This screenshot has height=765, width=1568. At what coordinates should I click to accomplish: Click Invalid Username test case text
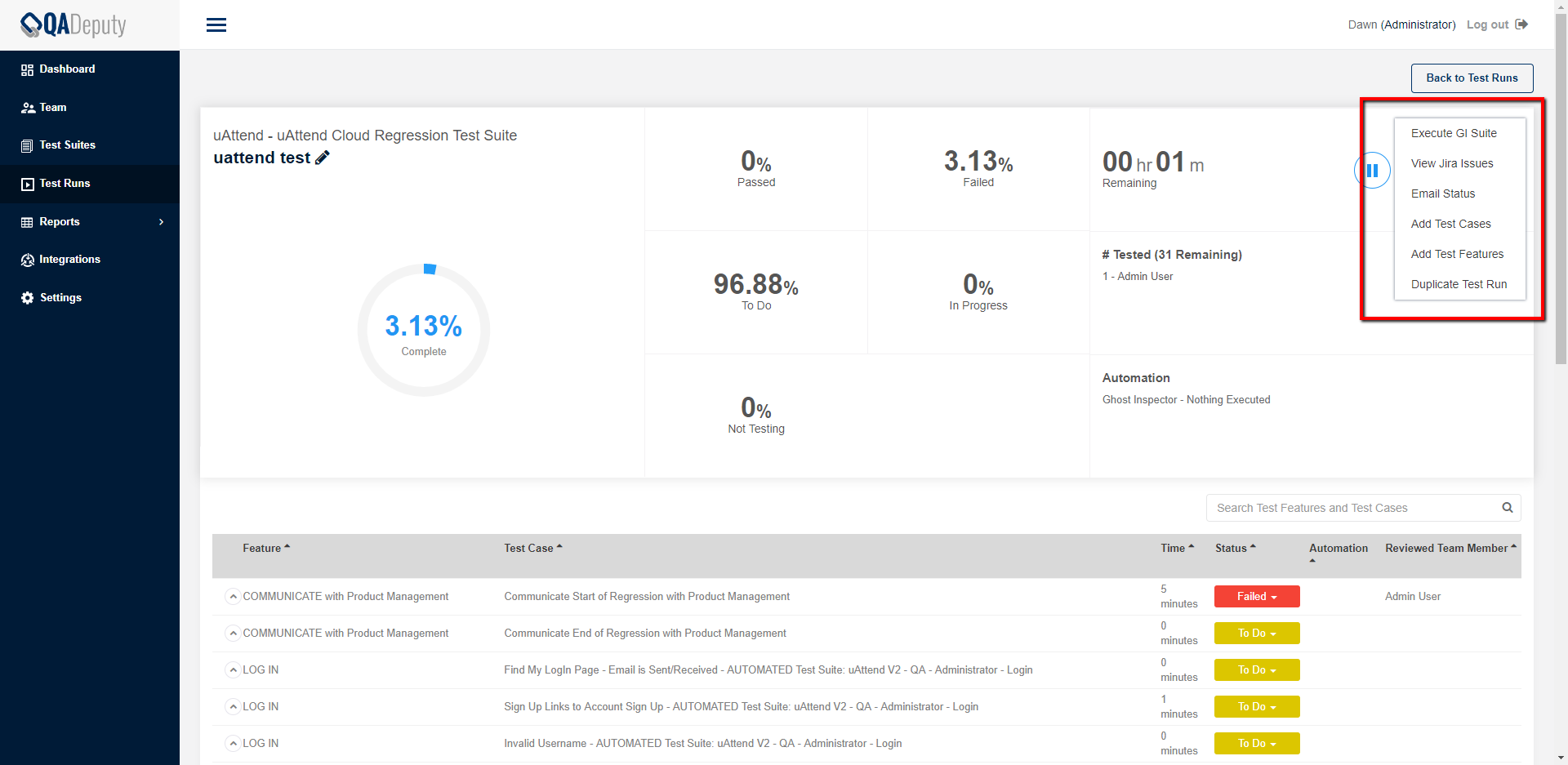pos(702,744)
